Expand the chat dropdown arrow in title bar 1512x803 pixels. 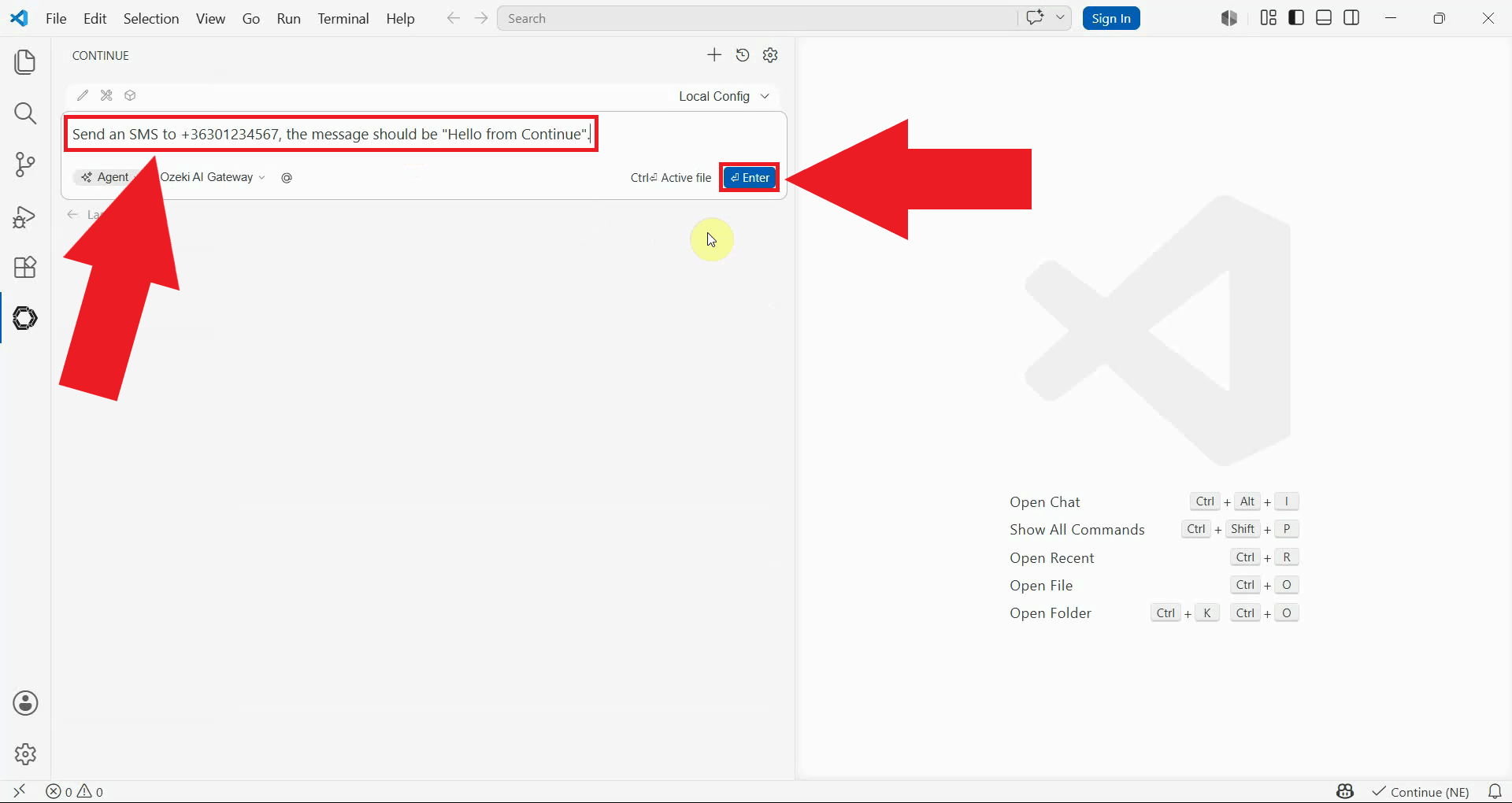[x=1060, y=18]
